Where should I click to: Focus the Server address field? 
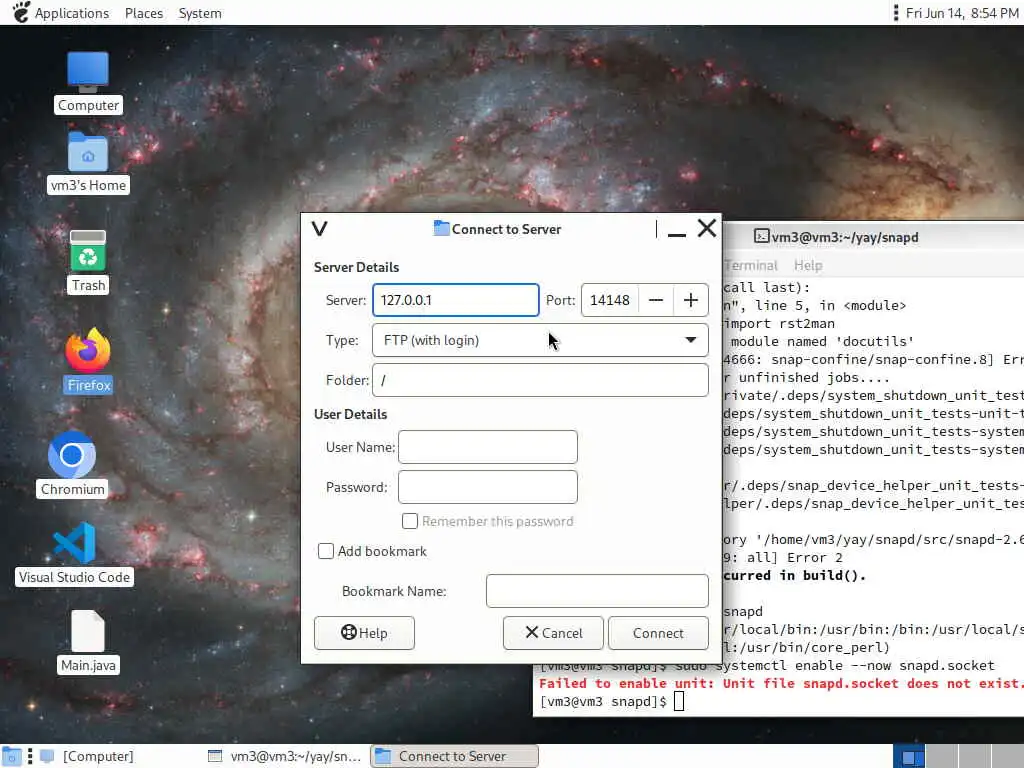[455, 300]
